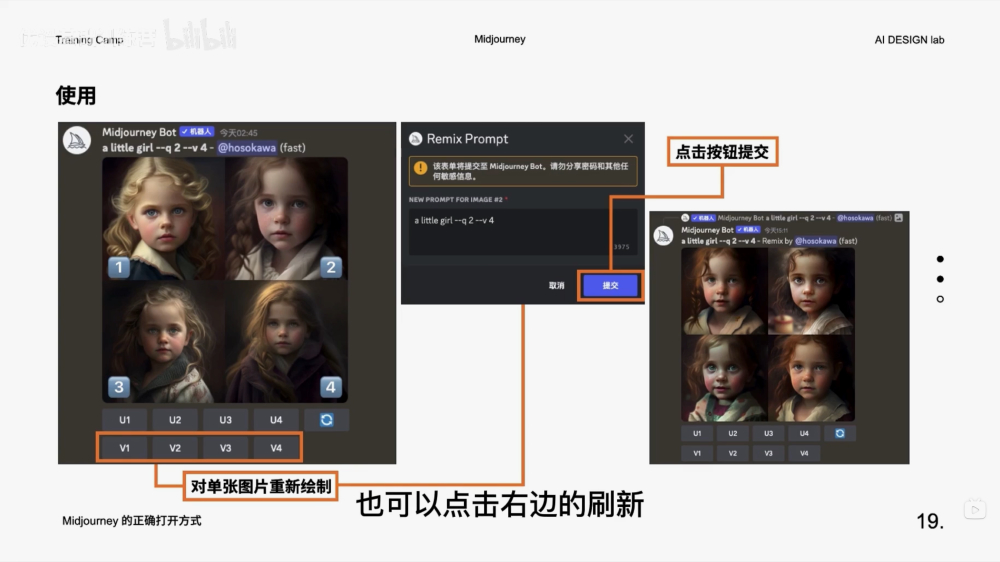Click refresh icon in left Midjourney panel
The image size is (1000, 562).
coord(327,420)
